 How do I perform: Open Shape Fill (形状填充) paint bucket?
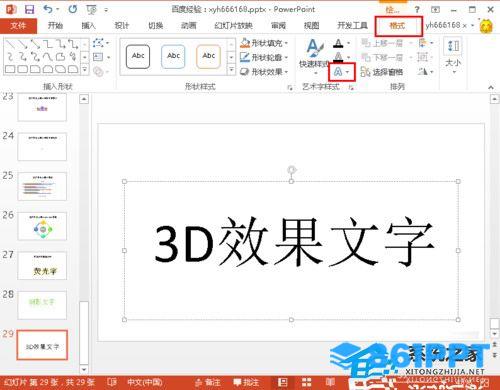(245, 43)
